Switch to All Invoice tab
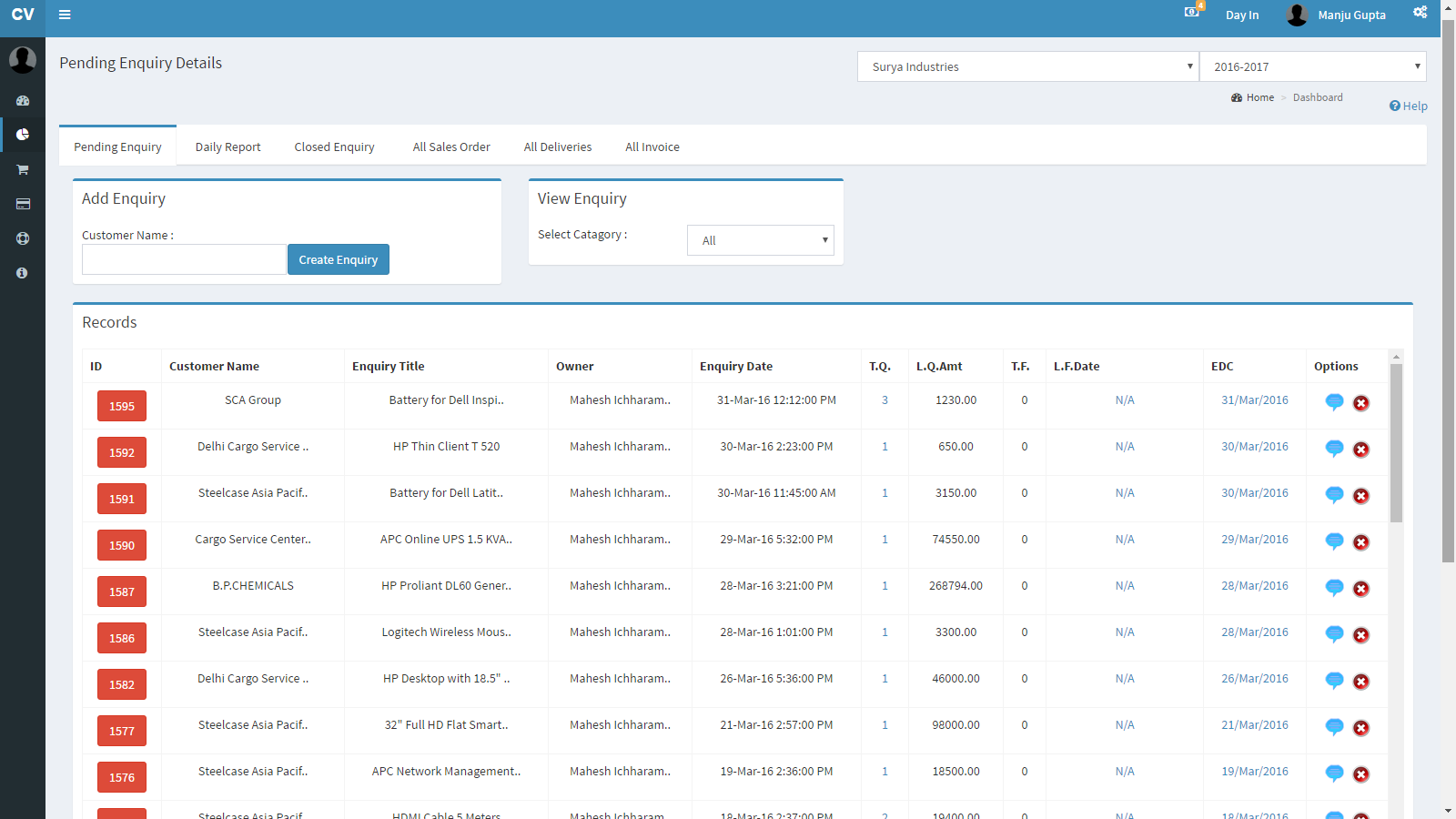The width and height of the screenshot is (1456, 819). pyautogui.click(x=652, y=147)
